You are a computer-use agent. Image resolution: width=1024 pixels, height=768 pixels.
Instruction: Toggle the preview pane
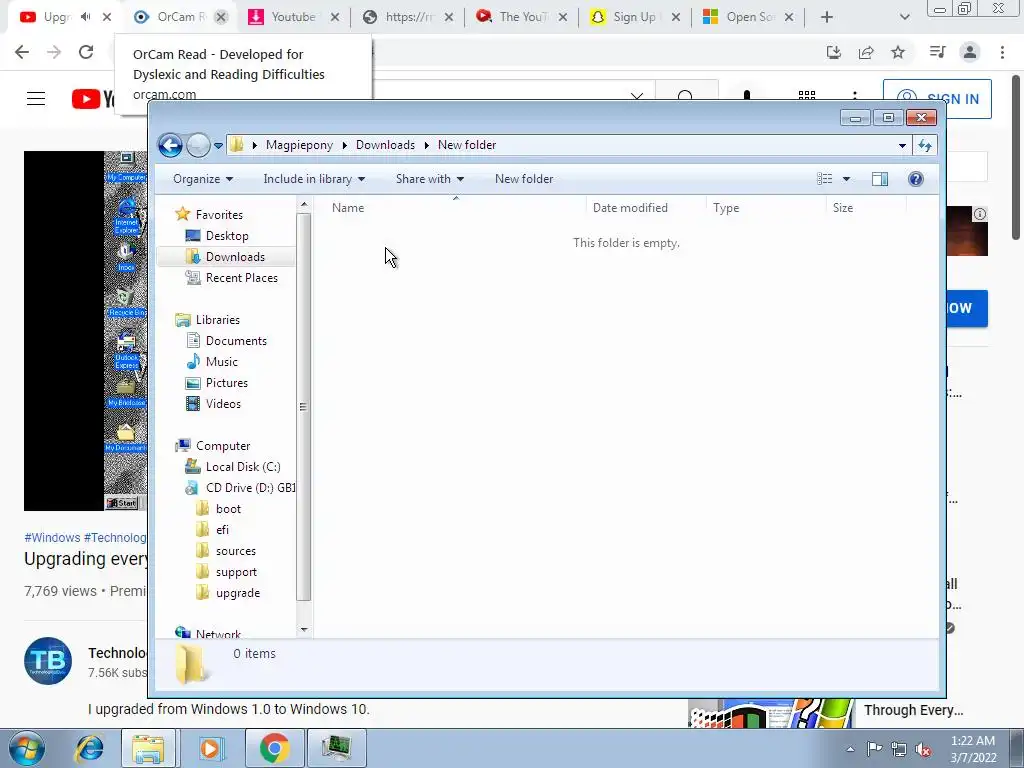pyautogui.click(x=880, y=179)
